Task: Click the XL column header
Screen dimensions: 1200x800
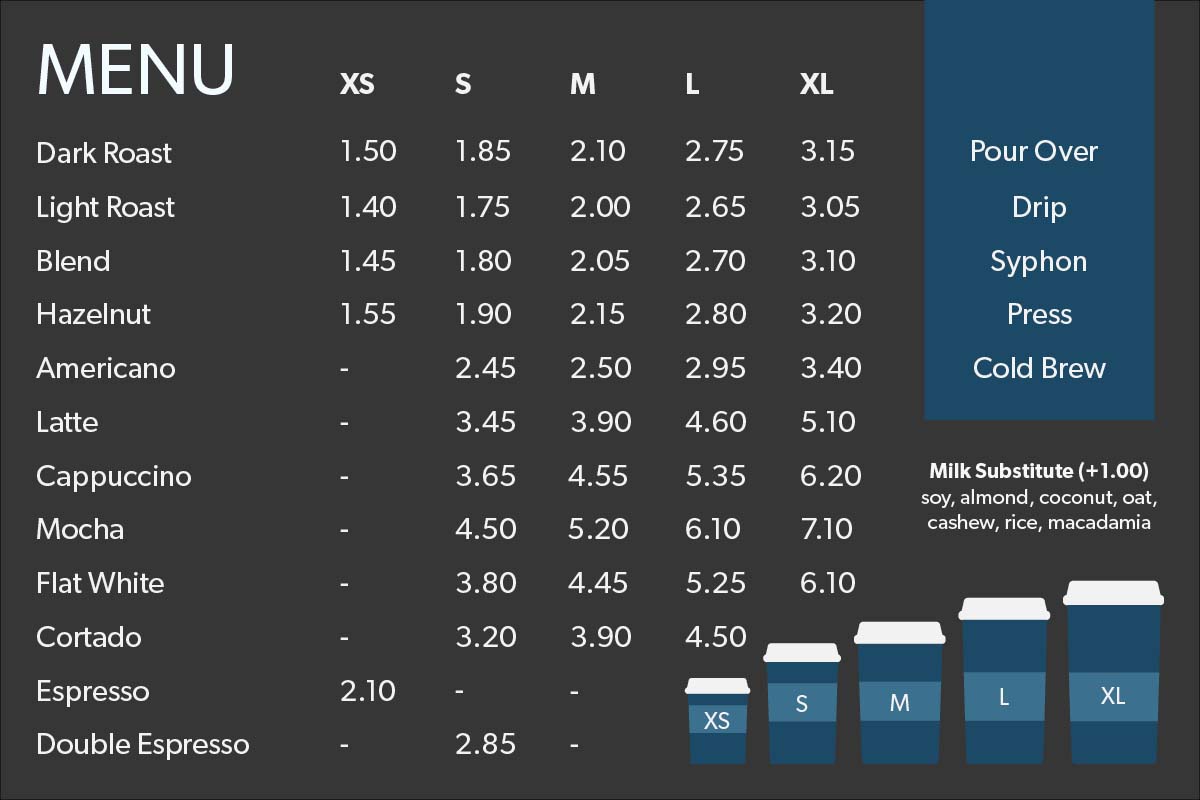Action: coord(816,85)
